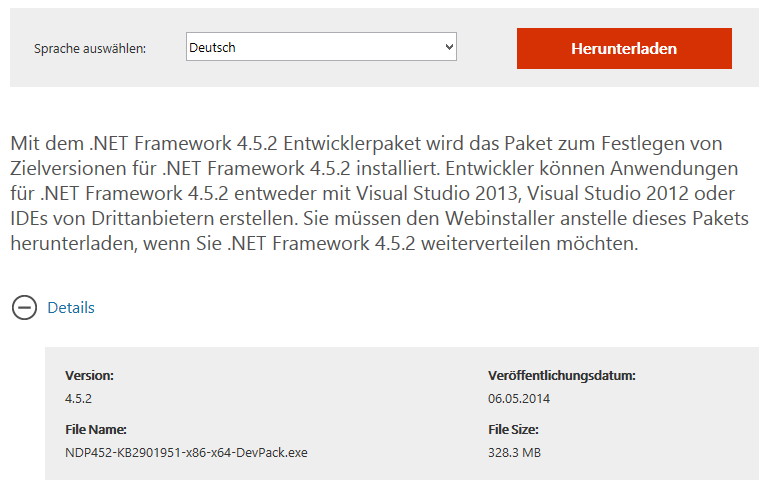Click the publication date 06.05.2014
Image resolution: width=765 pixels, height=493 pixels.
[x=519, y=398]
